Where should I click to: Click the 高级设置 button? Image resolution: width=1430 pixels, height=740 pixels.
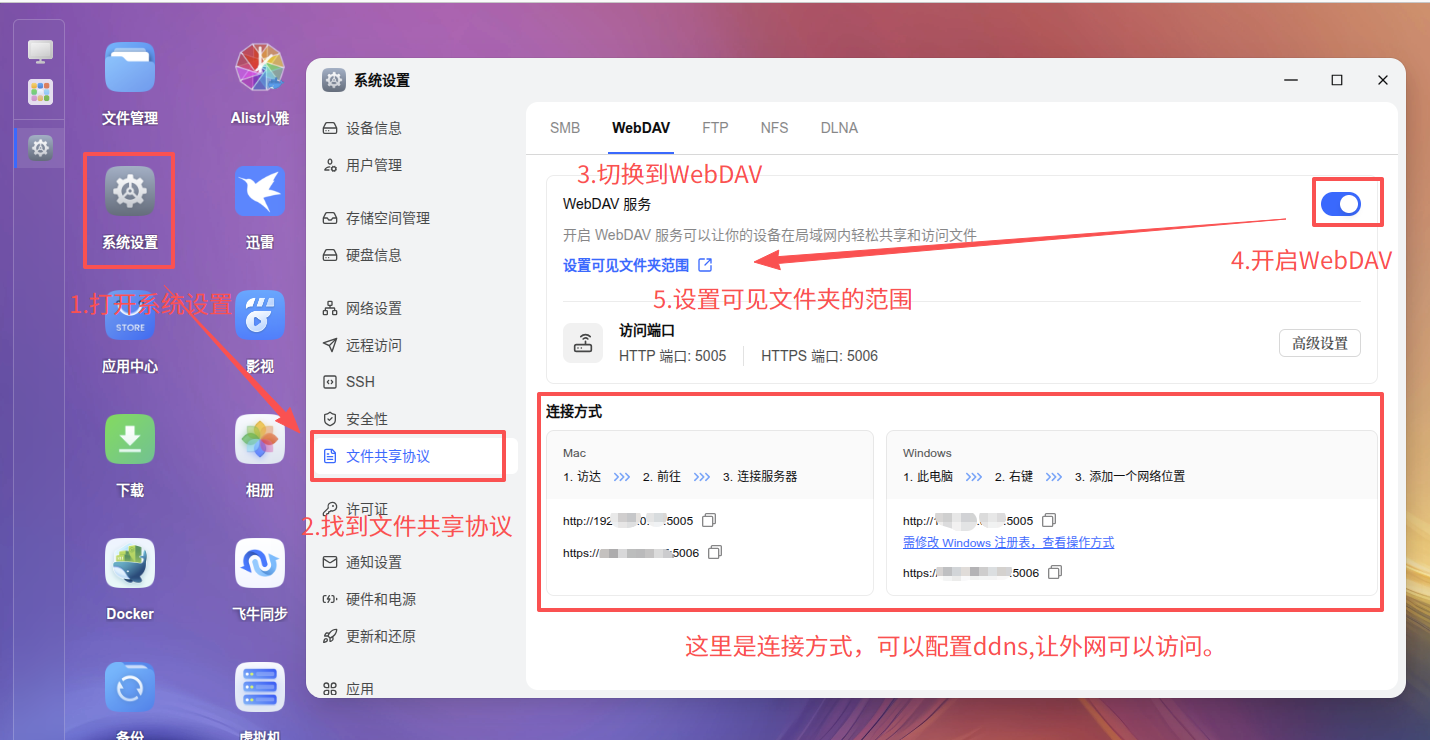[1319, 342]
